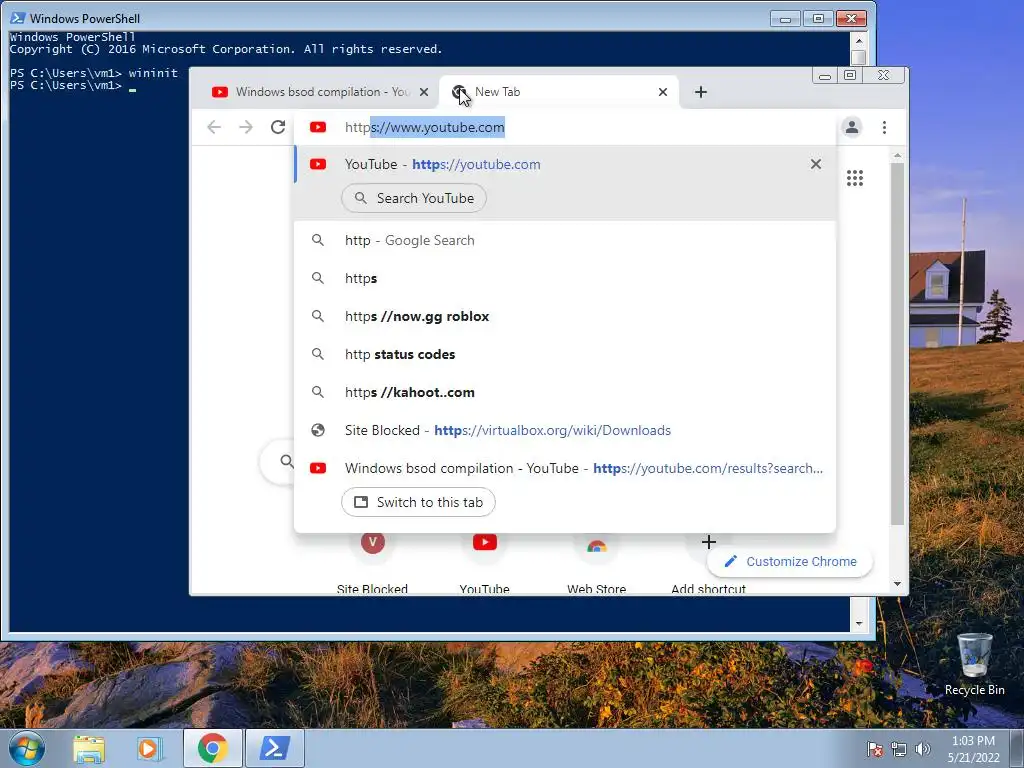The height and width of the screenshot is (768, 1024).
Task: Maximize the Chrome window
Action: click(x=850, y=76)
